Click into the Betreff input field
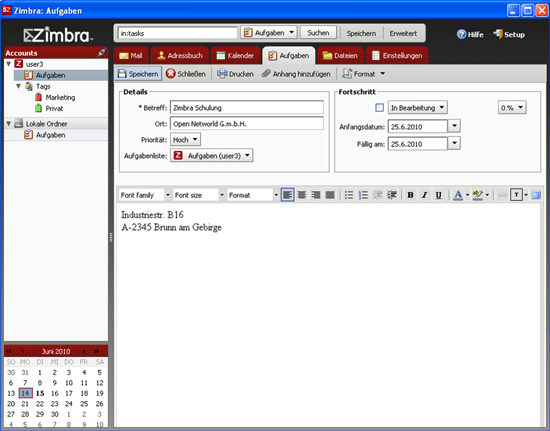550x431 pixels. coord(247,108)
